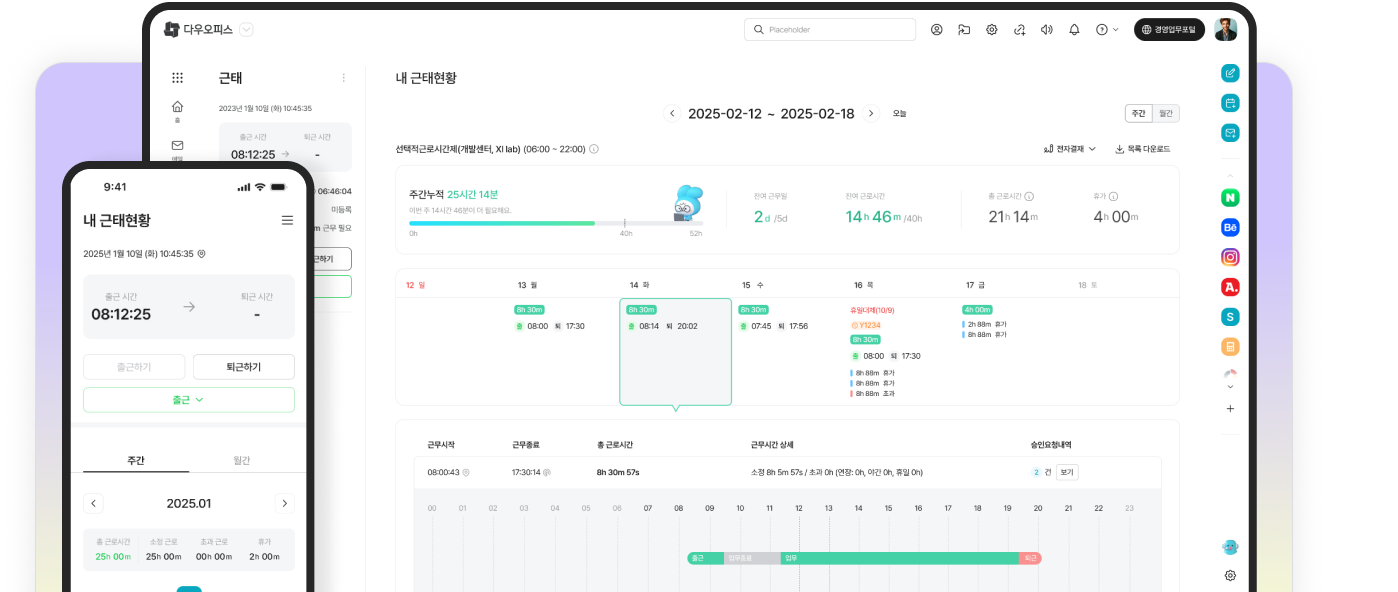Open the green N shortcut icon
Image resolution: width=1398 pixels, height=592 pixels.
click(1230, 198)
